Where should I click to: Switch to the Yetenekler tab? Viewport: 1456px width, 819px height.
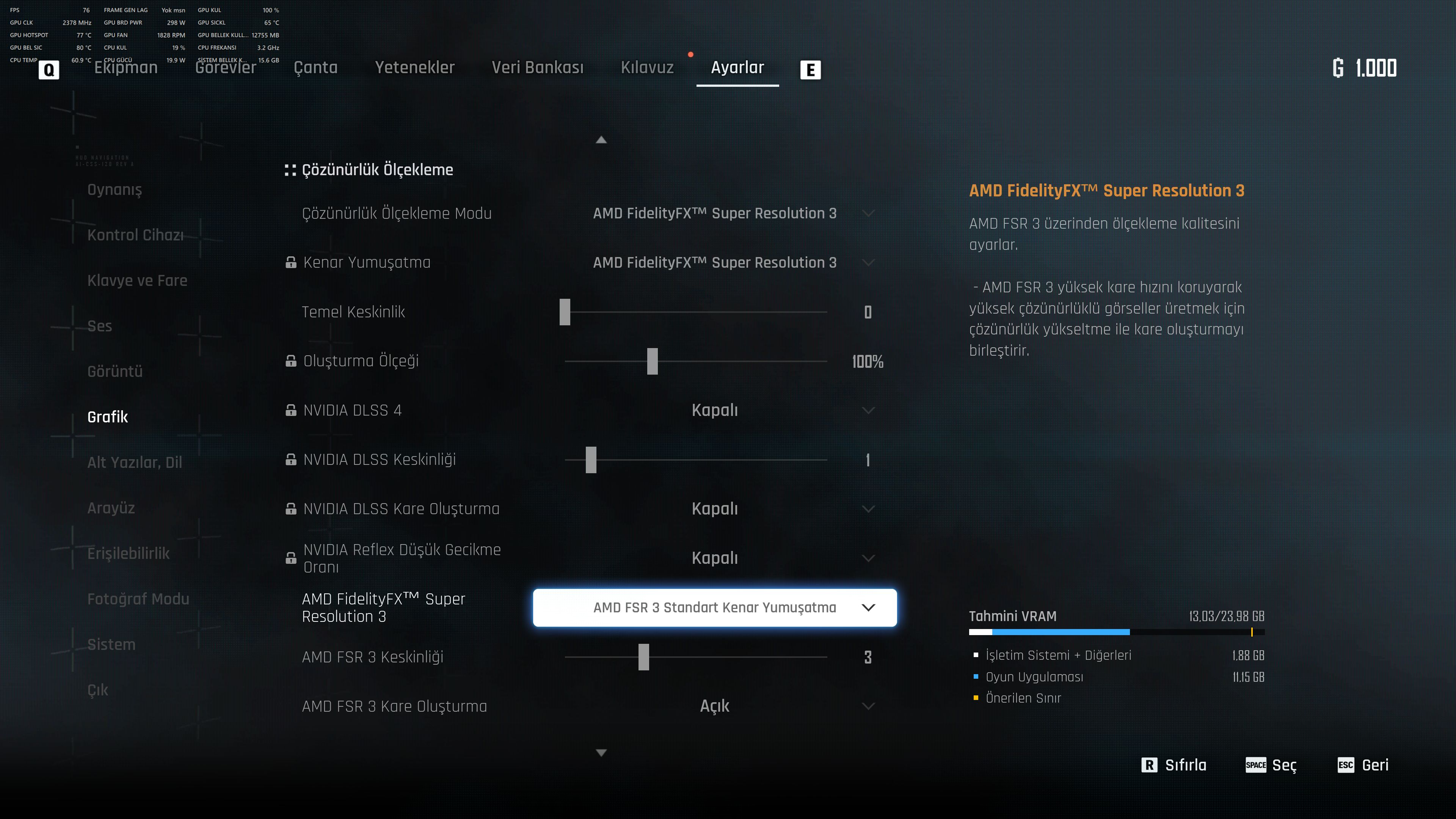[x=415, y=67]
